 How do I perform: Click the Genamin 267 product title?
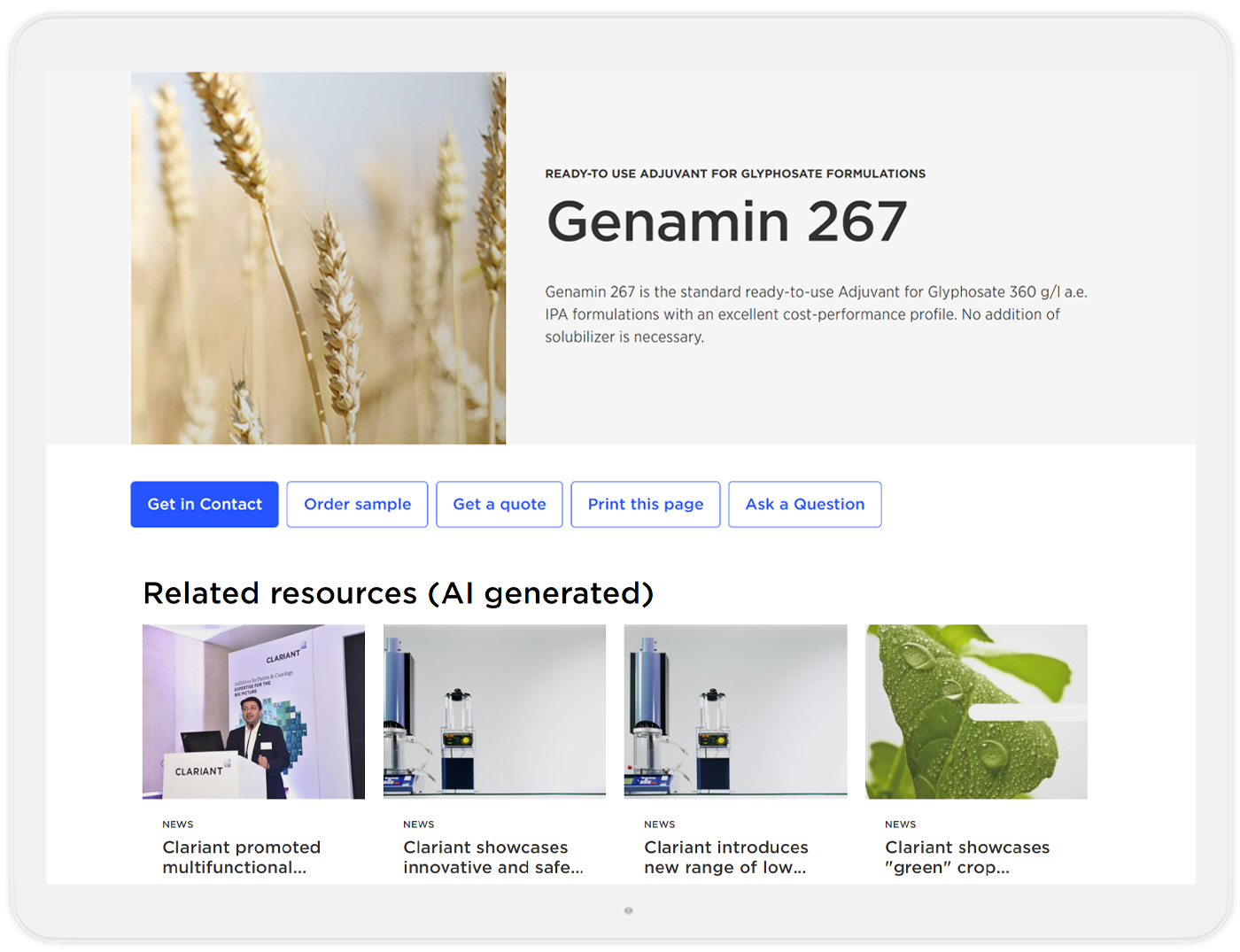coord(726,221)
